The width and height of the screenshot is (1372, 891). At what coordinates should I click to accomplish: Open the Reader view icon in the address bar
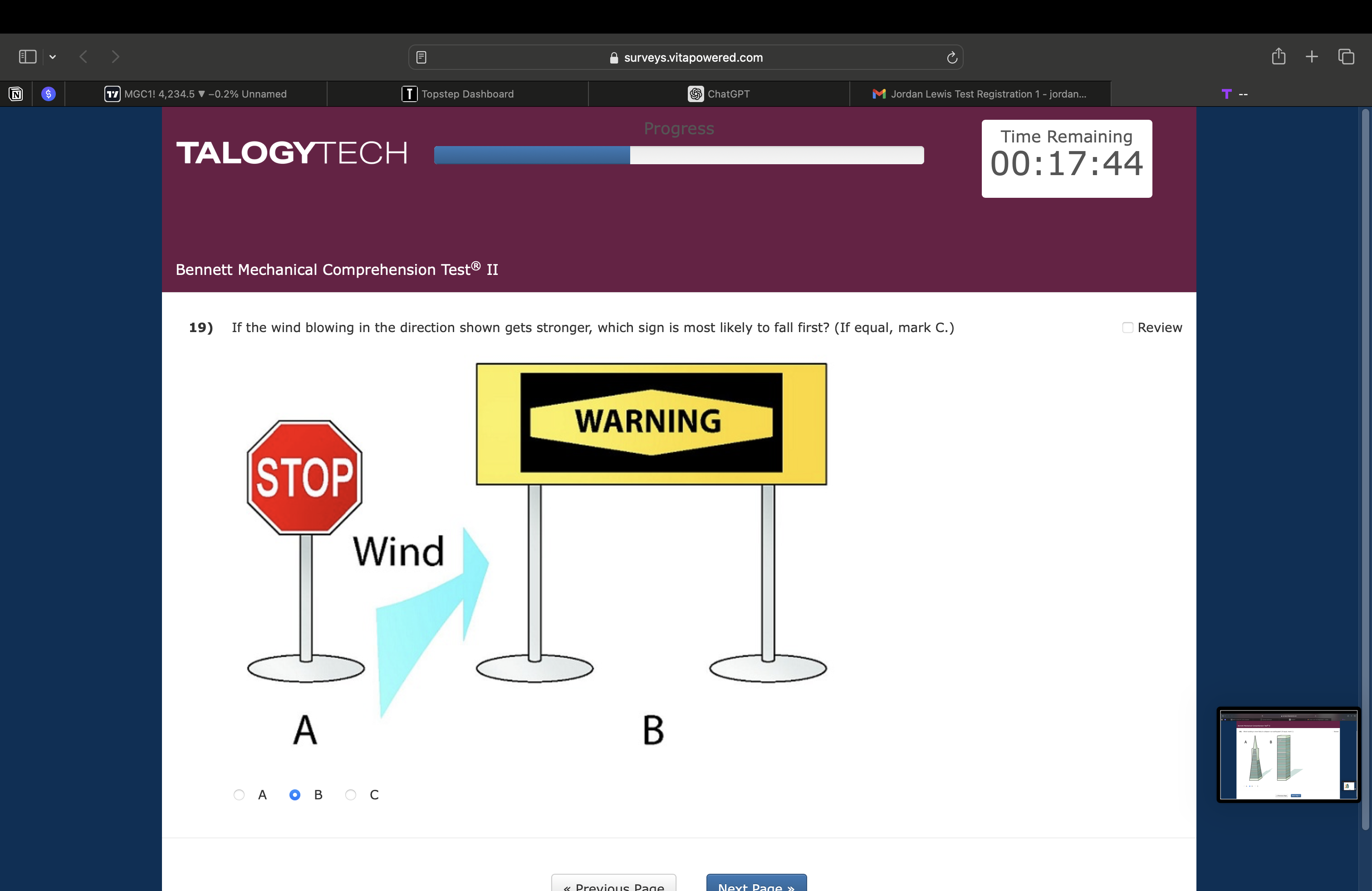(x=421, y=57)
